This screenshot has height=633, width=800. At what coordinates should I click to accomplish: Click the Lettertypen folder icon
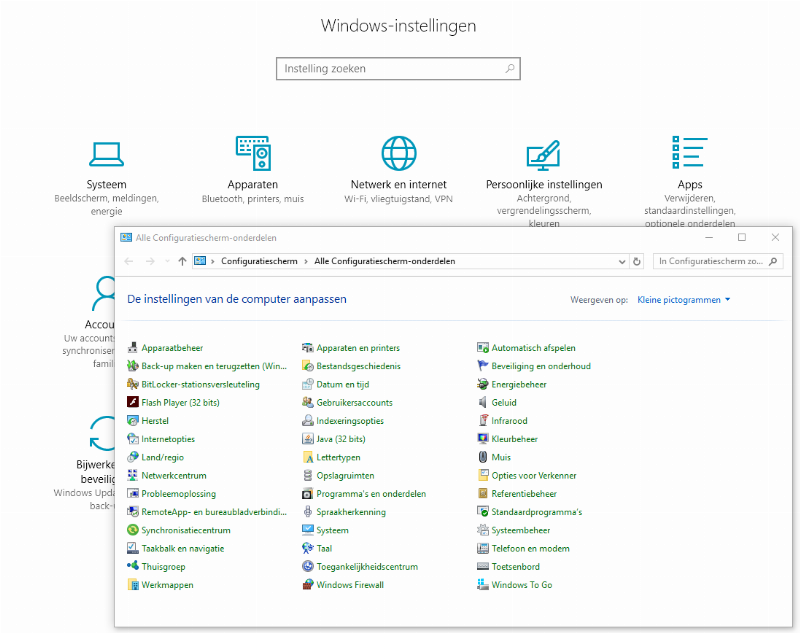pos(308,457)
